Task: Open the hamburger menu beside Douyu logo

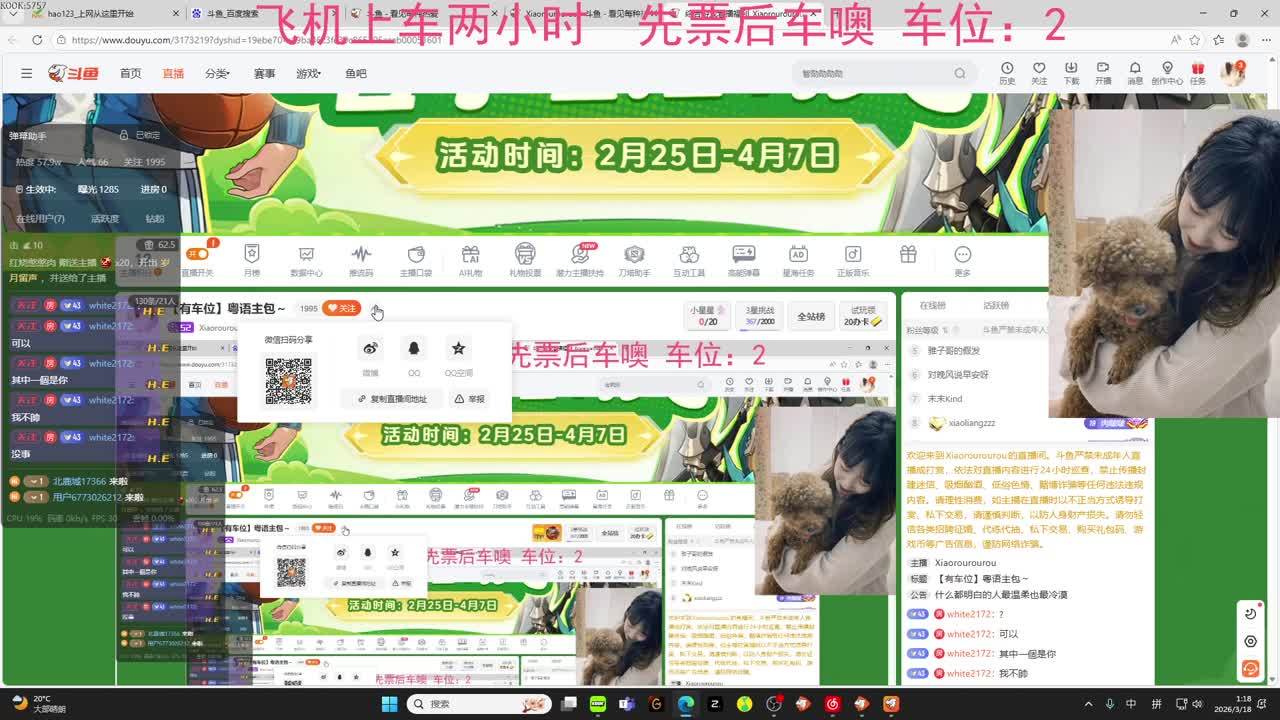Action: point(26,73)
